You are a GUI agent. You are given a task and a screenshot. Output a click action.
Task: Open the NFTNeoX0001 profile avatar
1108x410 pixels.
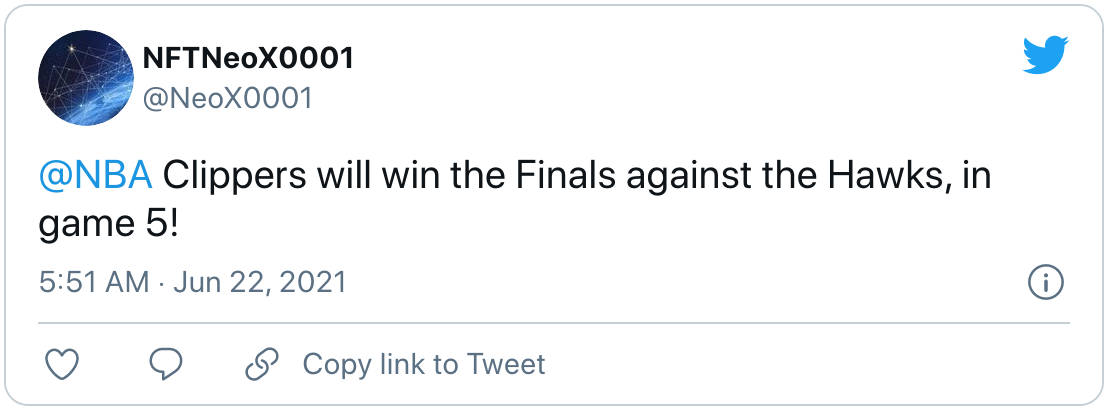[86, 78]
